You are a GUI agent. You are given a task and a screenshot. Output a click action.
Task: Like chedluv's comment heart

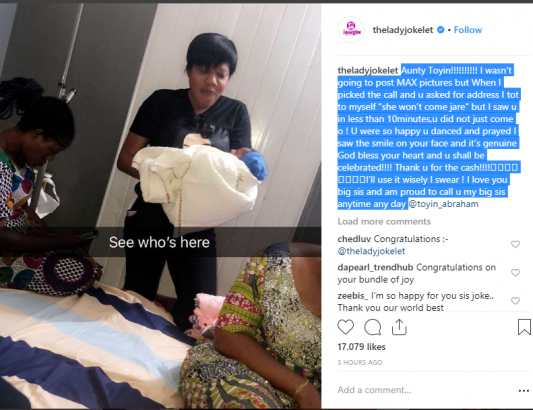(x=515, y=244)
